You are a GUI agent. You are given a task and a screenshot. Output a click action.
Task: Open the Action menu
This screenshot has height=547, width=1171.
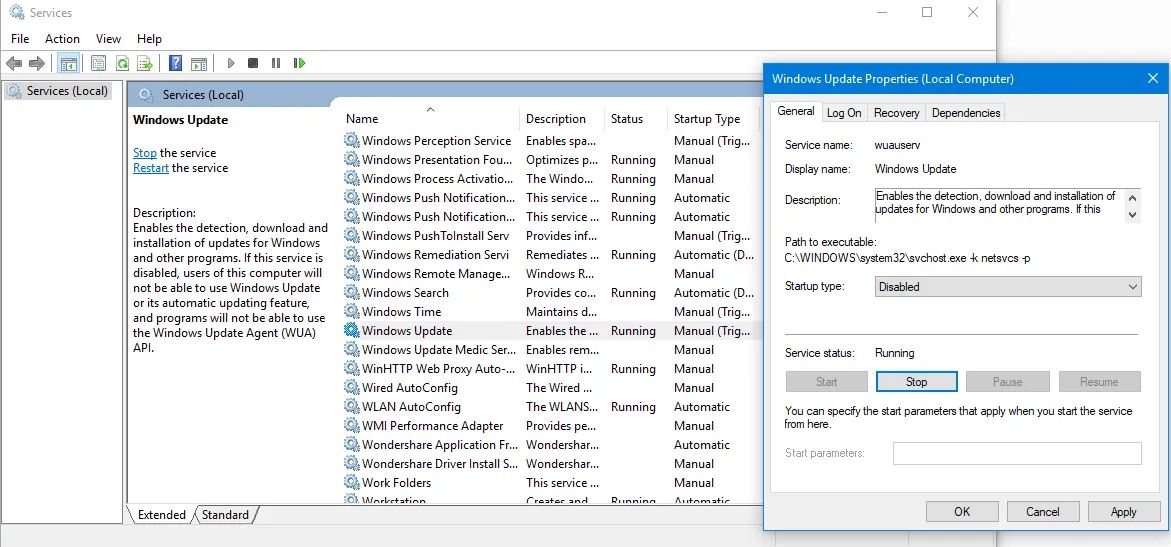pyautogui.click(x=62, y=39)
